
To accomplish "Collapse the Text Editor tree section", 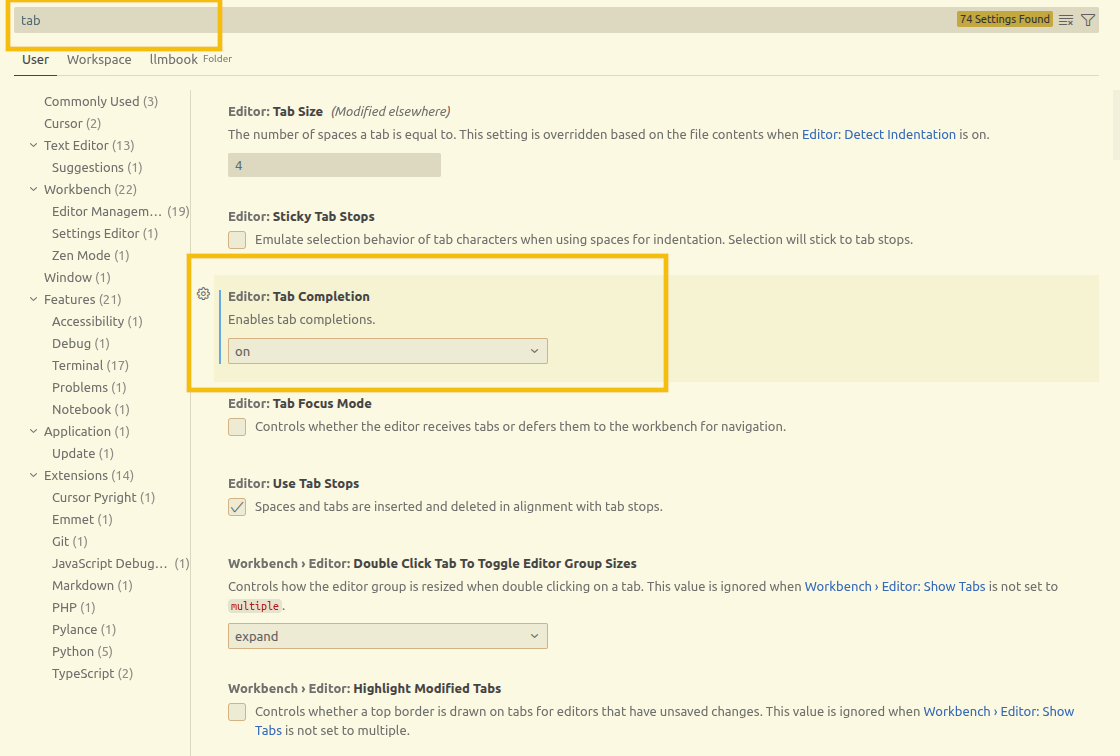I will 33,145.
